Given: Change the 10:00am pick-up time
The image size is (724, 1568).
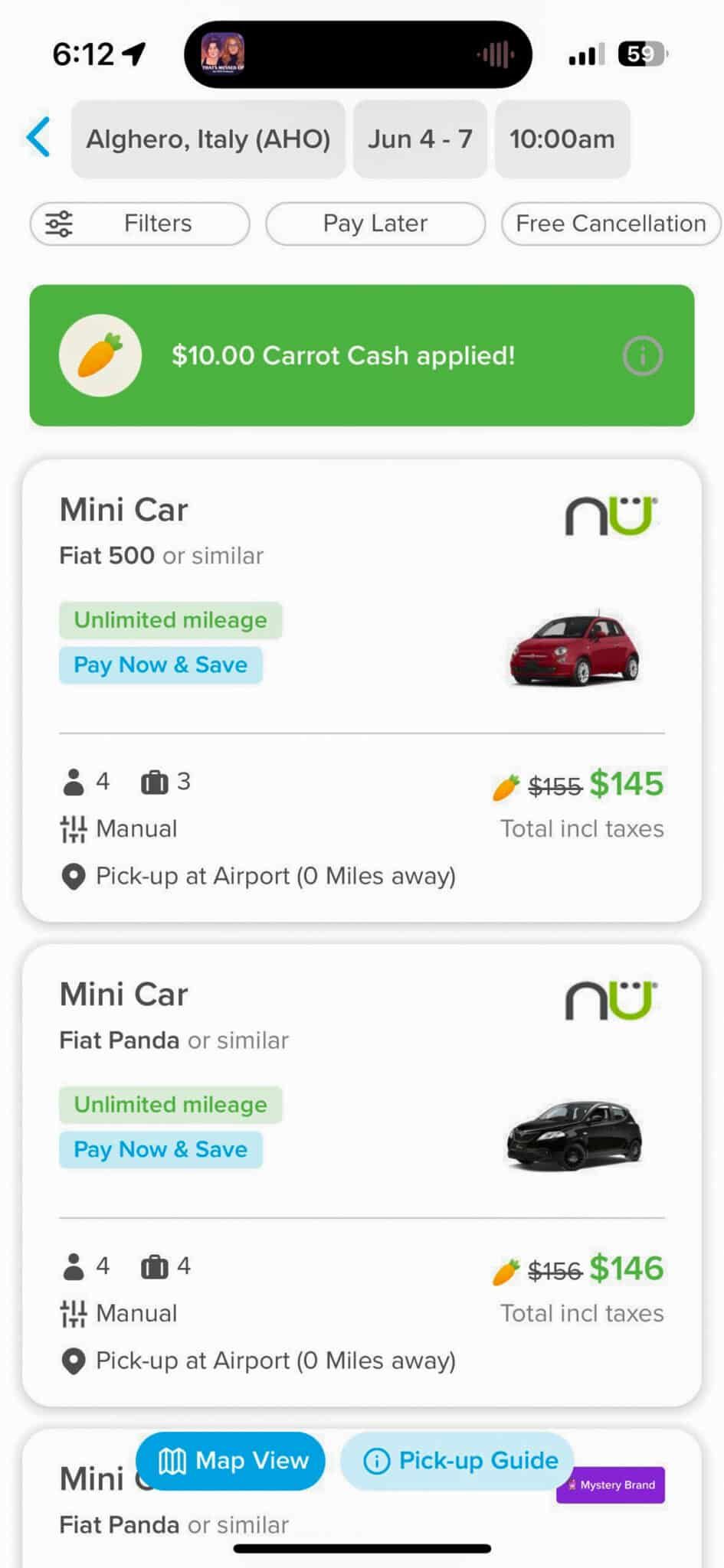Looking at the screenshot, I should point(562,139).
